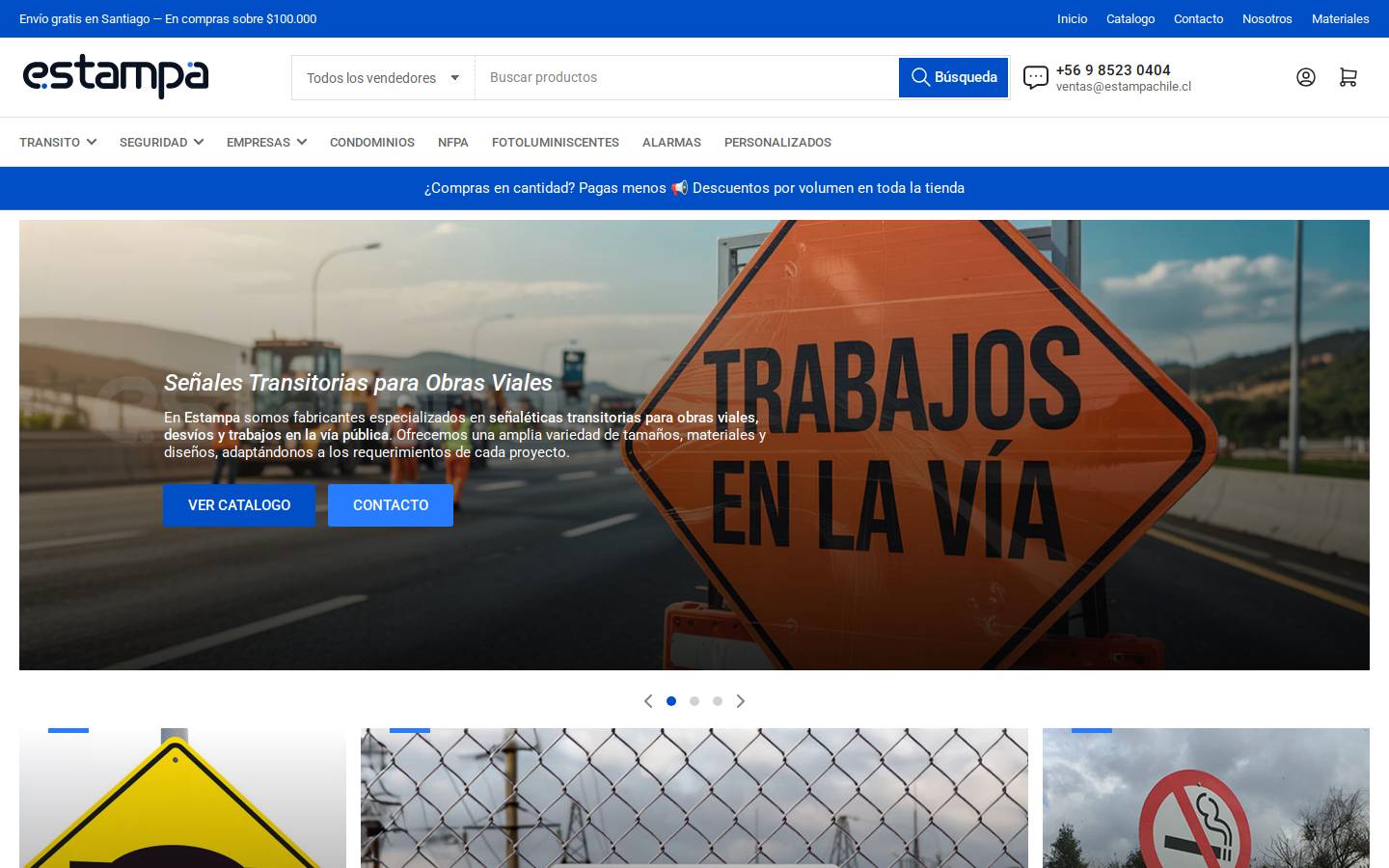
Task: Click the phone number +56 9 8523 0404
Action: 1113,69
